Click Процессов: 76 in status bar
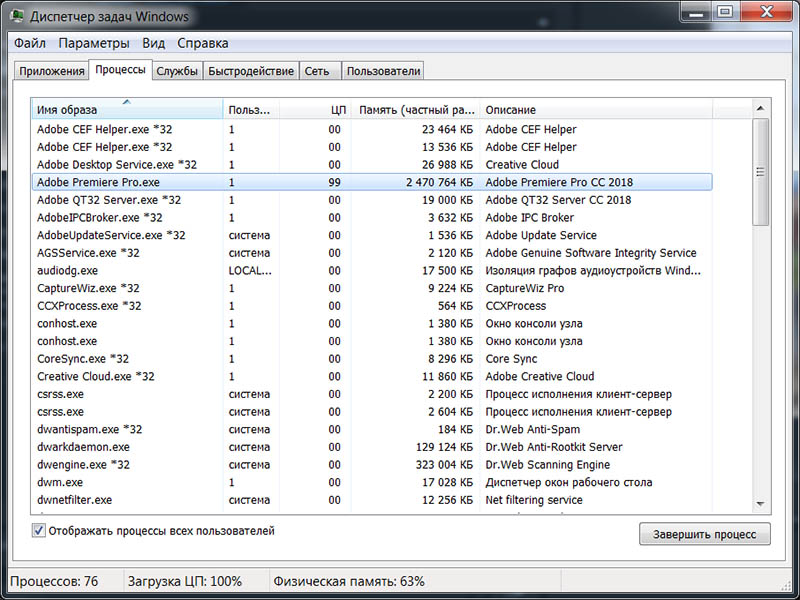800x600 pixels. point(54,581)
